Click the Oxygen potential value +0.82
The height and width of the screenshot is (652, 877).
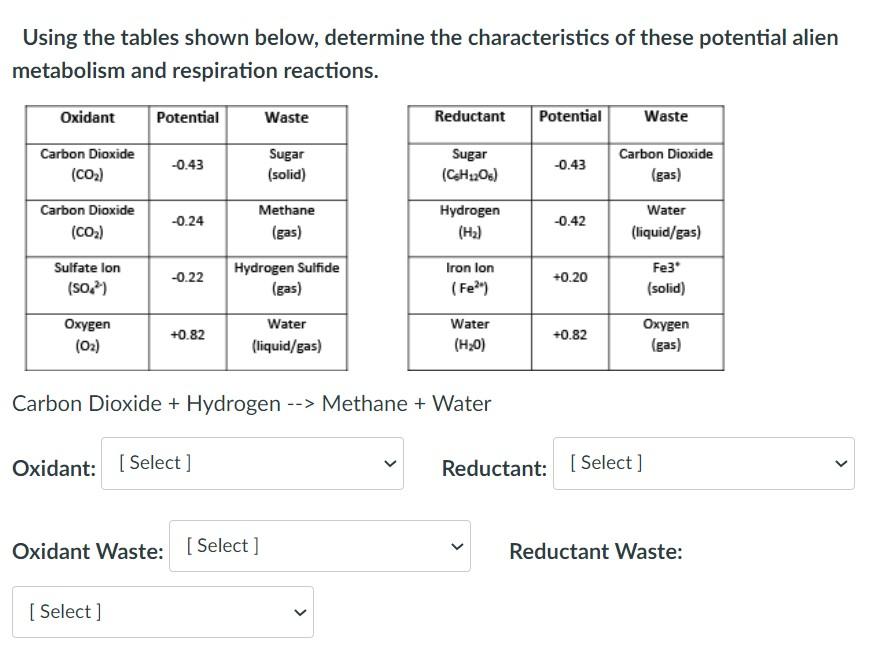click(189, 335)
